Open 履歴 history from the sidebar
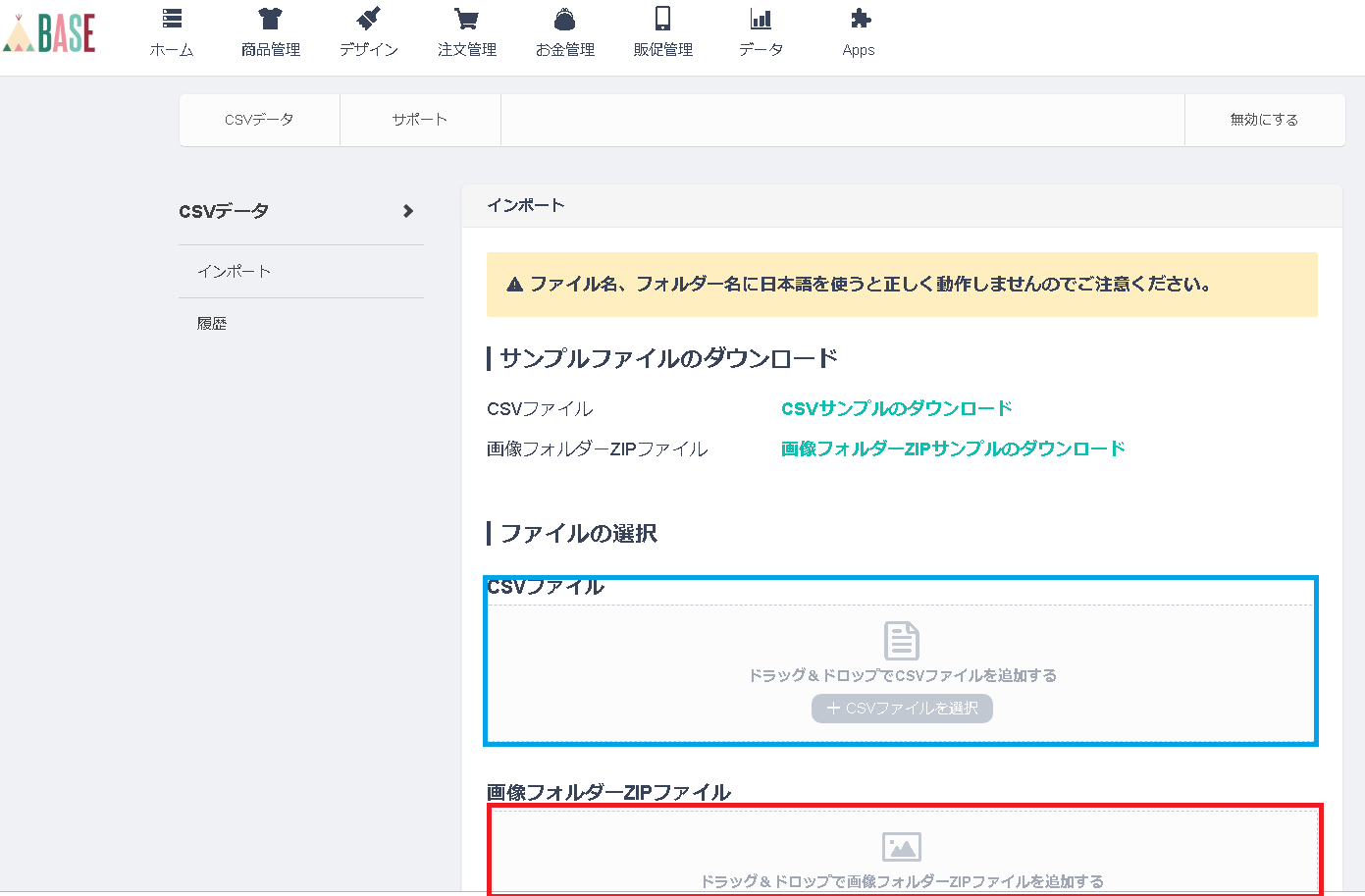 click(212, 322)
